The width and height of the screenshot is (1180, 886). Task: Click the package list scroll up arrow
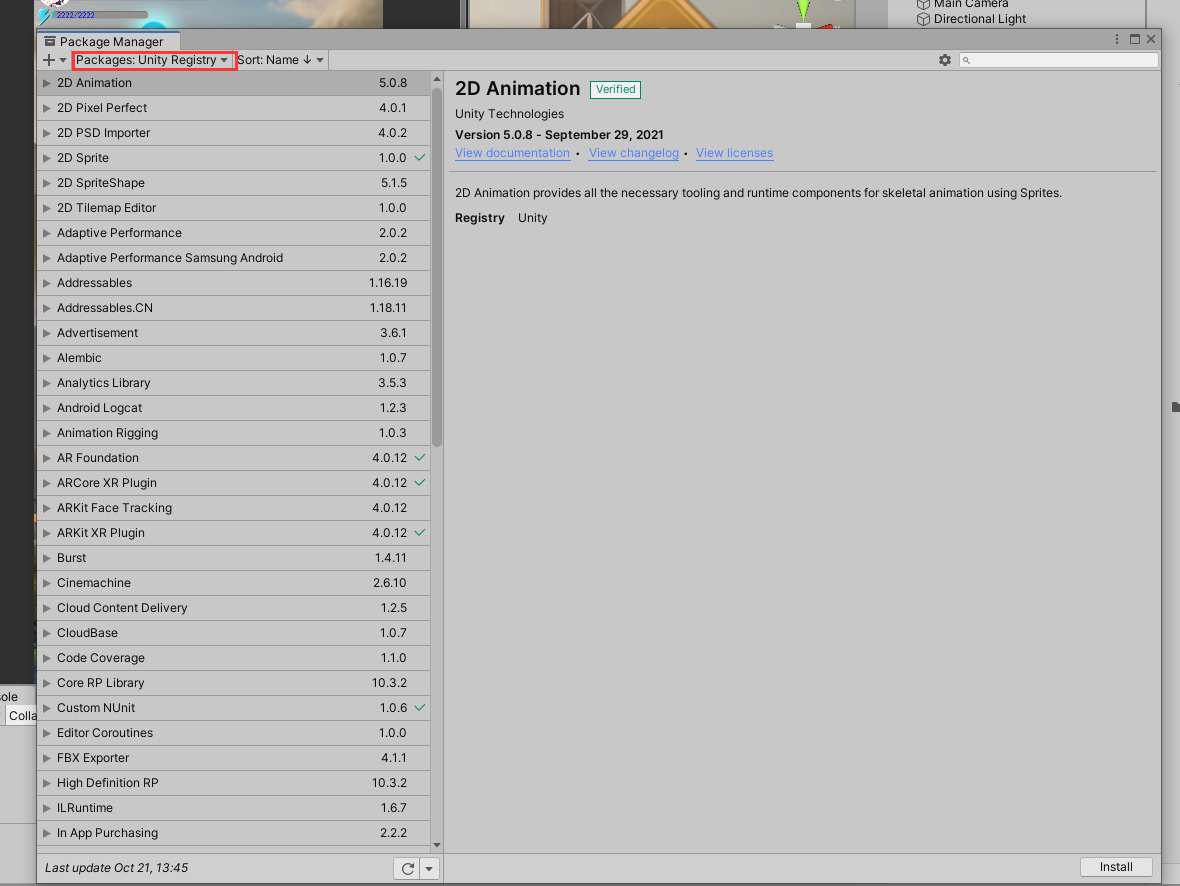436,79
